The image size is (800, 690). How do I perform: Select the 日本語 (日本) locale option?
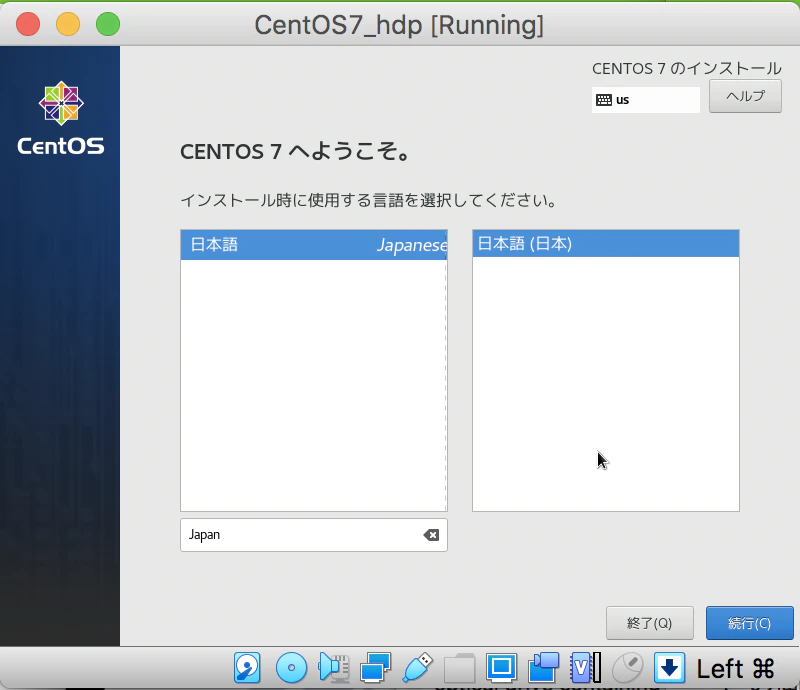[x=604, y=242]
